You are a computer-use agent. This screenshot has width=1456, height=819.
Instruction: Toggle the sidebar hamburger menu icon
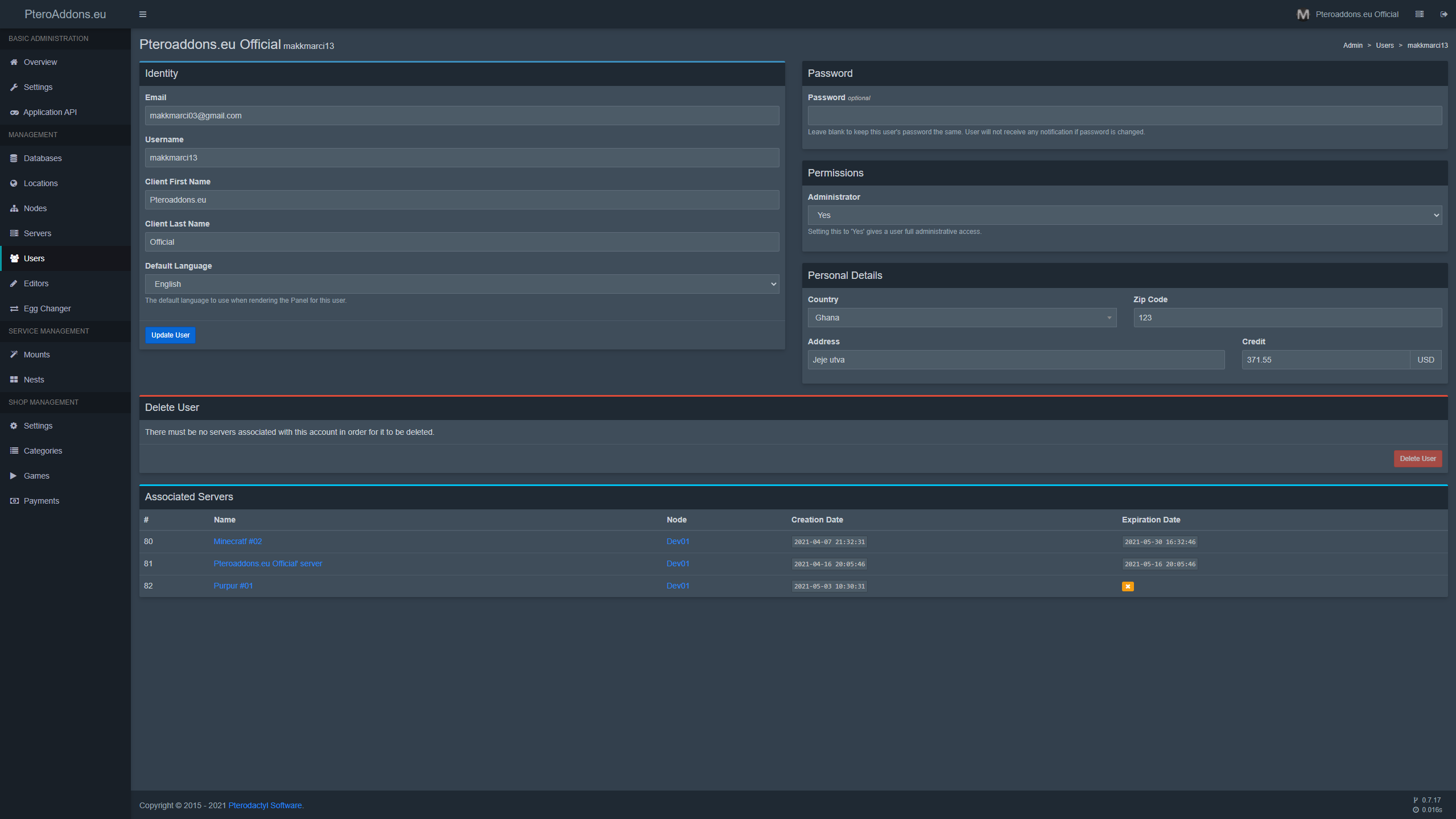[143, 14]
